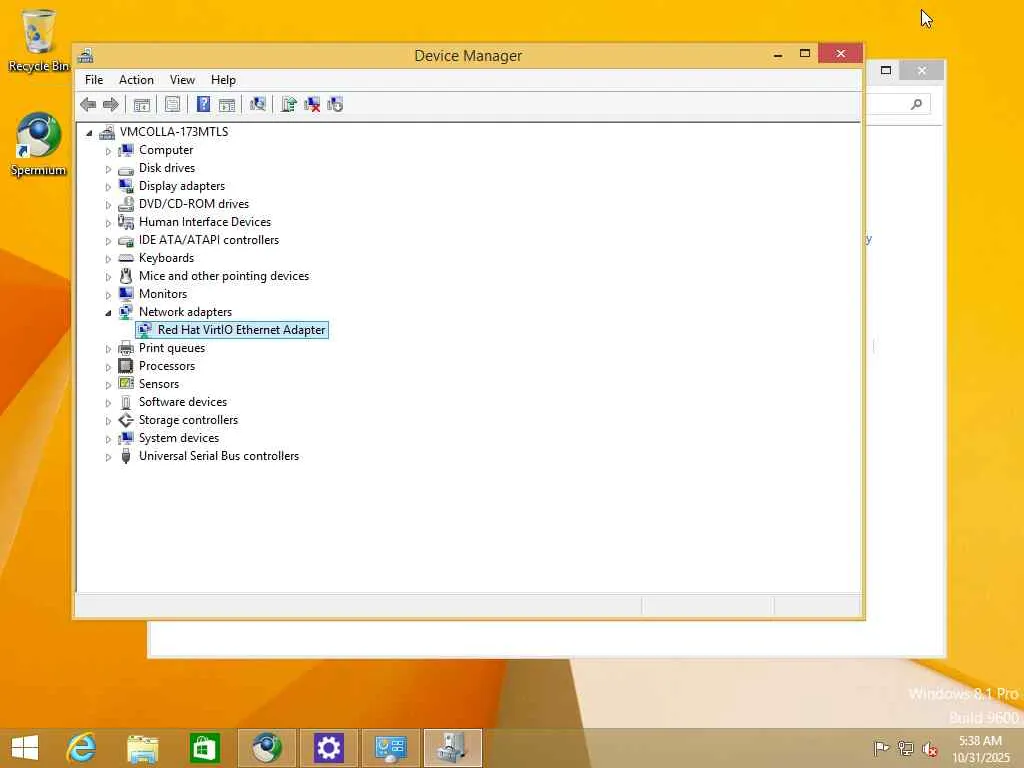Expand the DVD/CD-ROM drives category

tap(108, 205)
